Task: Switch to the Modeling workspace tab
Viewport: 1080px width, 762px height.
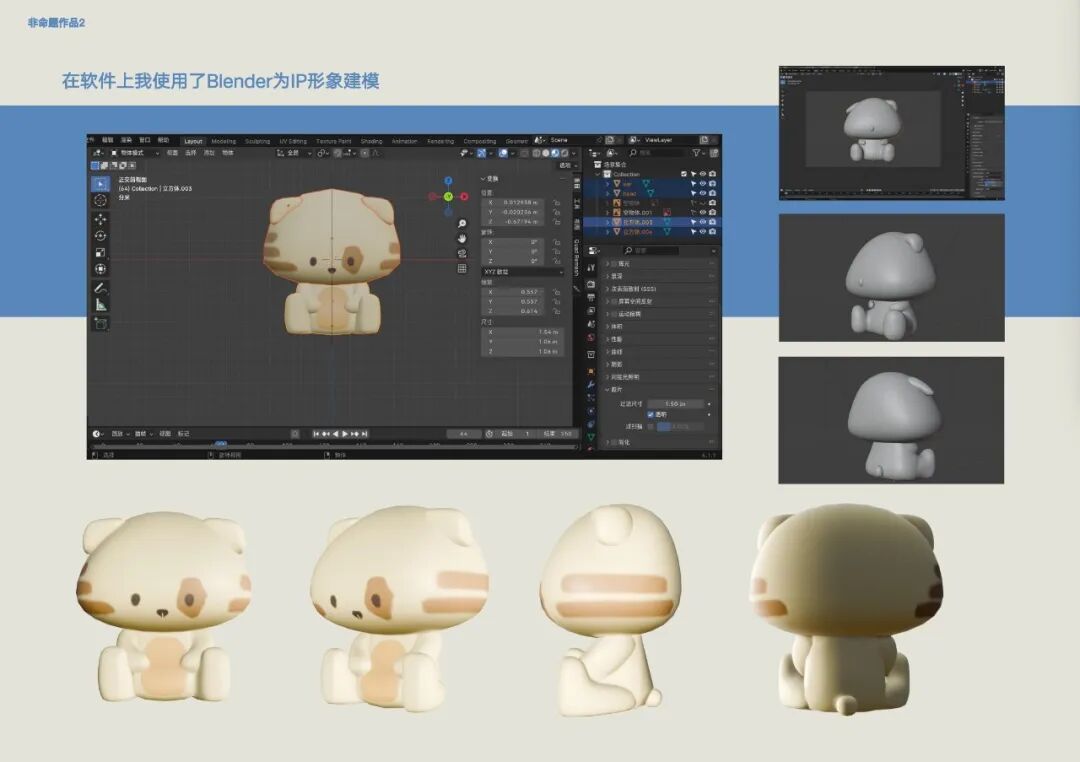Action: coord(223,141)
